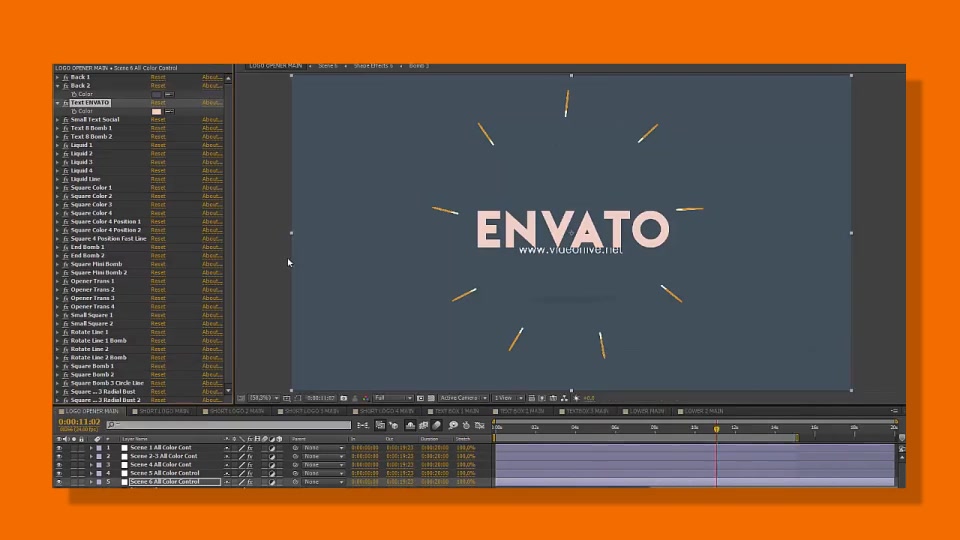The image size is (960, 540).
Task: Click the brainstorm icon in the timeline
Action: pos(453,425)
